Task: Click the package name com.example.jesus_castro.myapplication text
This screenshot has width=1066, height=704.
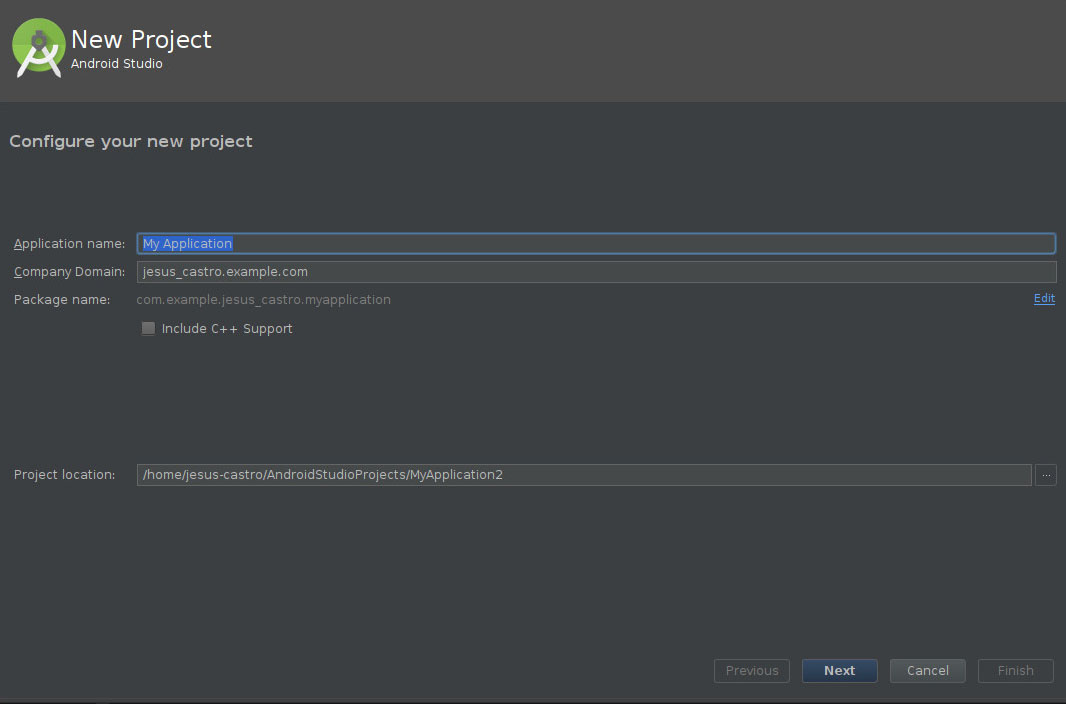Action: [264, 300]
